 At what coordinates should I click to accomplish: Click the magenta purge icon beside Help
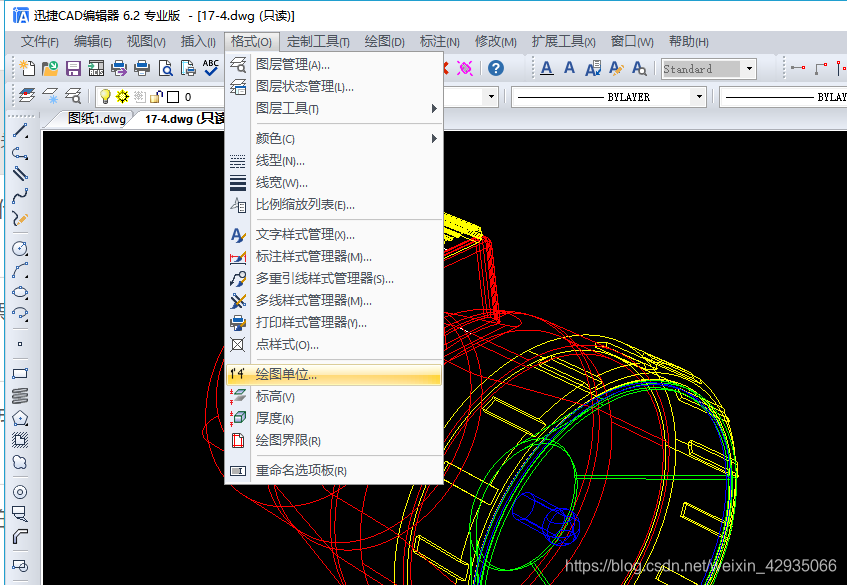coord(465,68)
